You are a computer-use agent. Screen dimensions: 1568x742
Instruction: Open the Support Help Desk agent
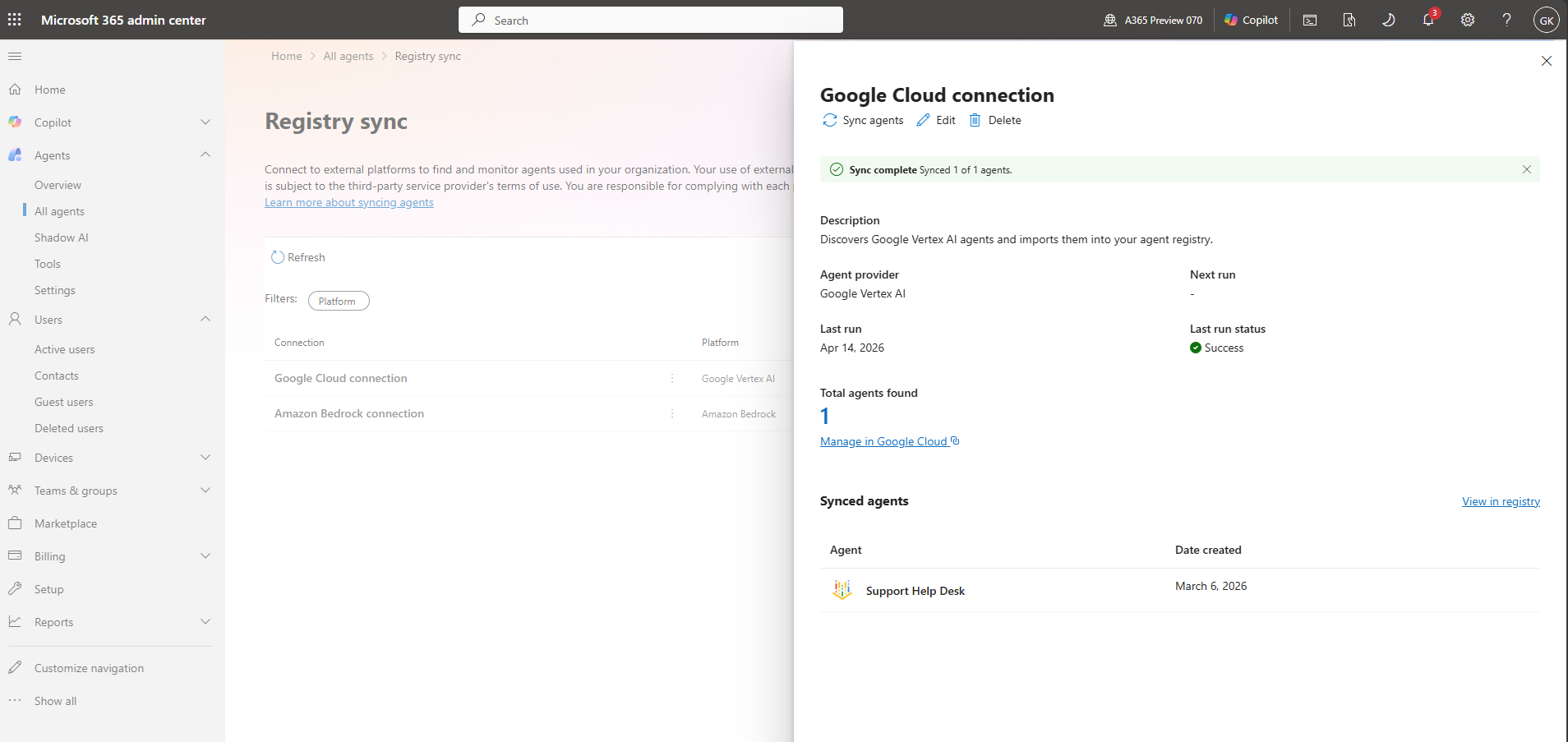tap(915, 591)
